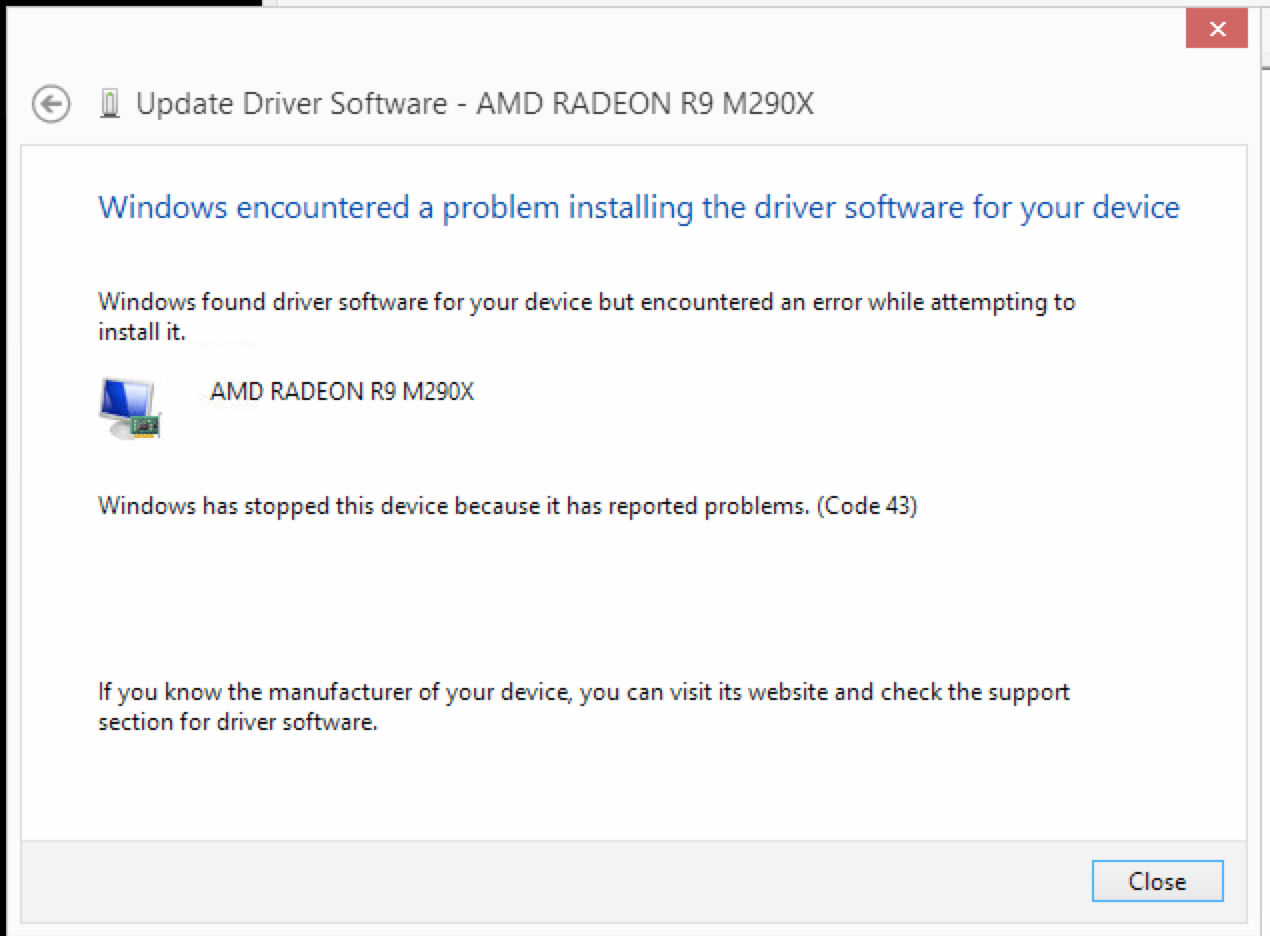Click the Update Driver Software title text
1270x936 pixels.
(291, 103)
